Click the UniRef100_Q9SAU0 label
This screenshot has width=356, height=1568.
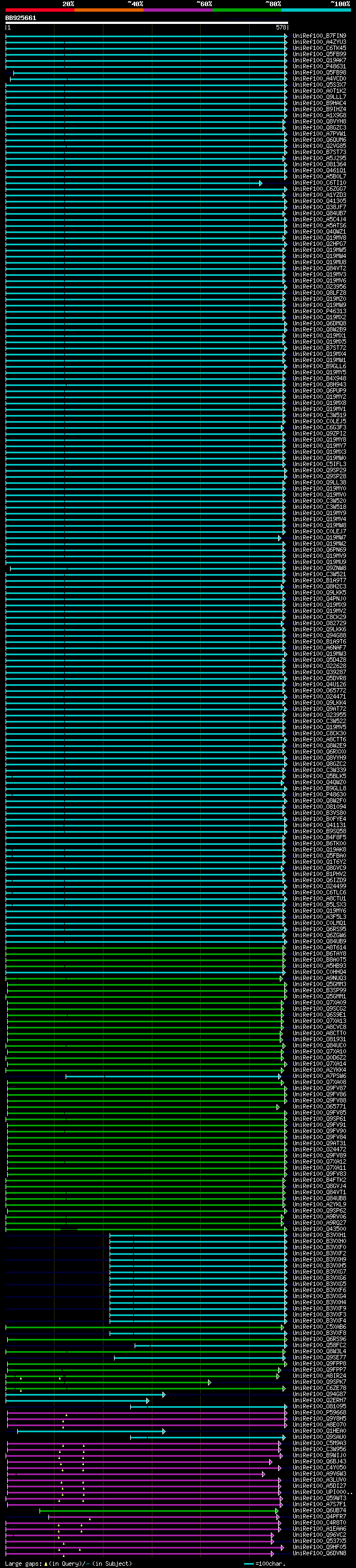pyautogui.click(x=319, y=1437)
